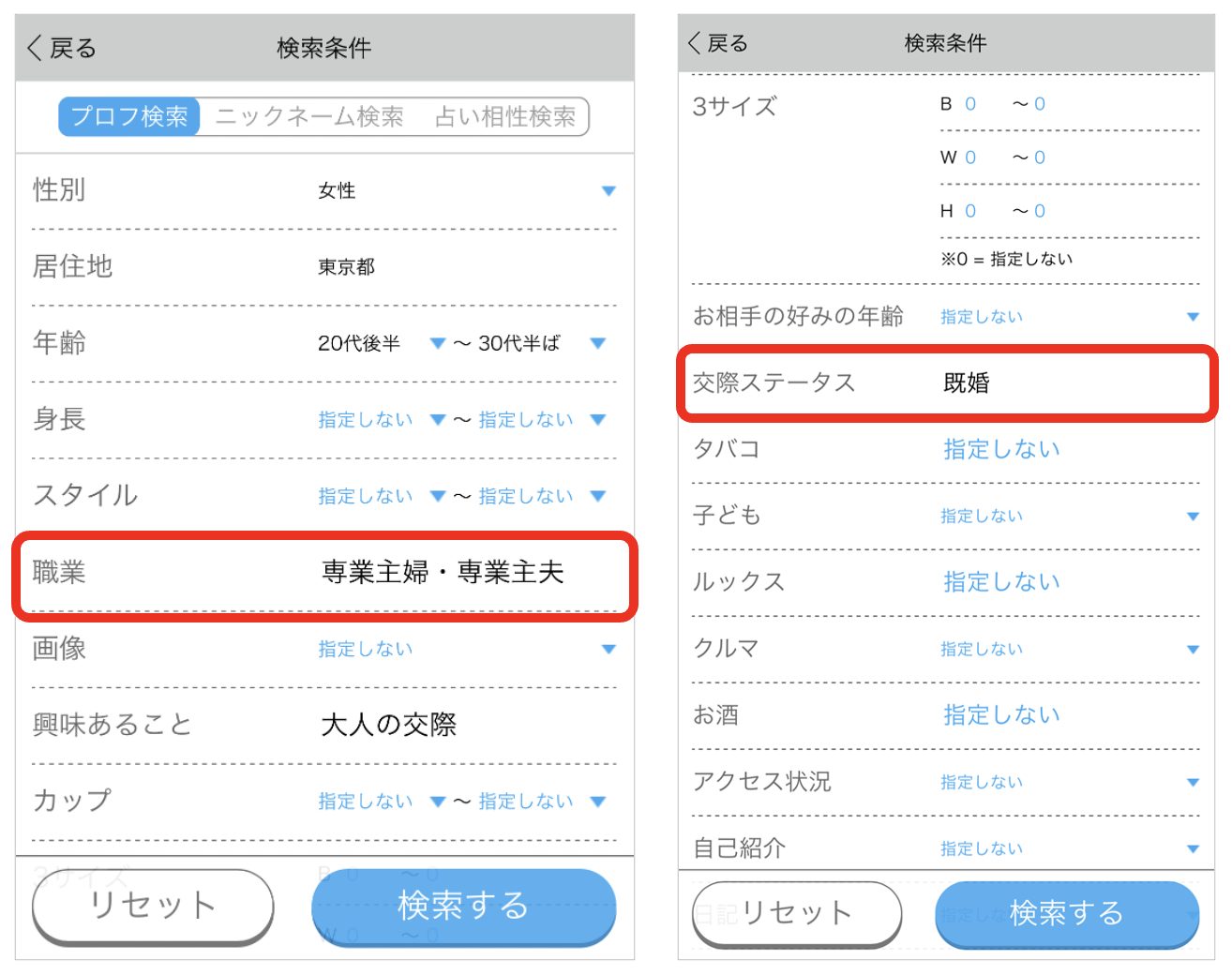Open the お相手の好みの年齢 dropdown
Viewport: 1232px width, 975px height.
pos(1193,317)
